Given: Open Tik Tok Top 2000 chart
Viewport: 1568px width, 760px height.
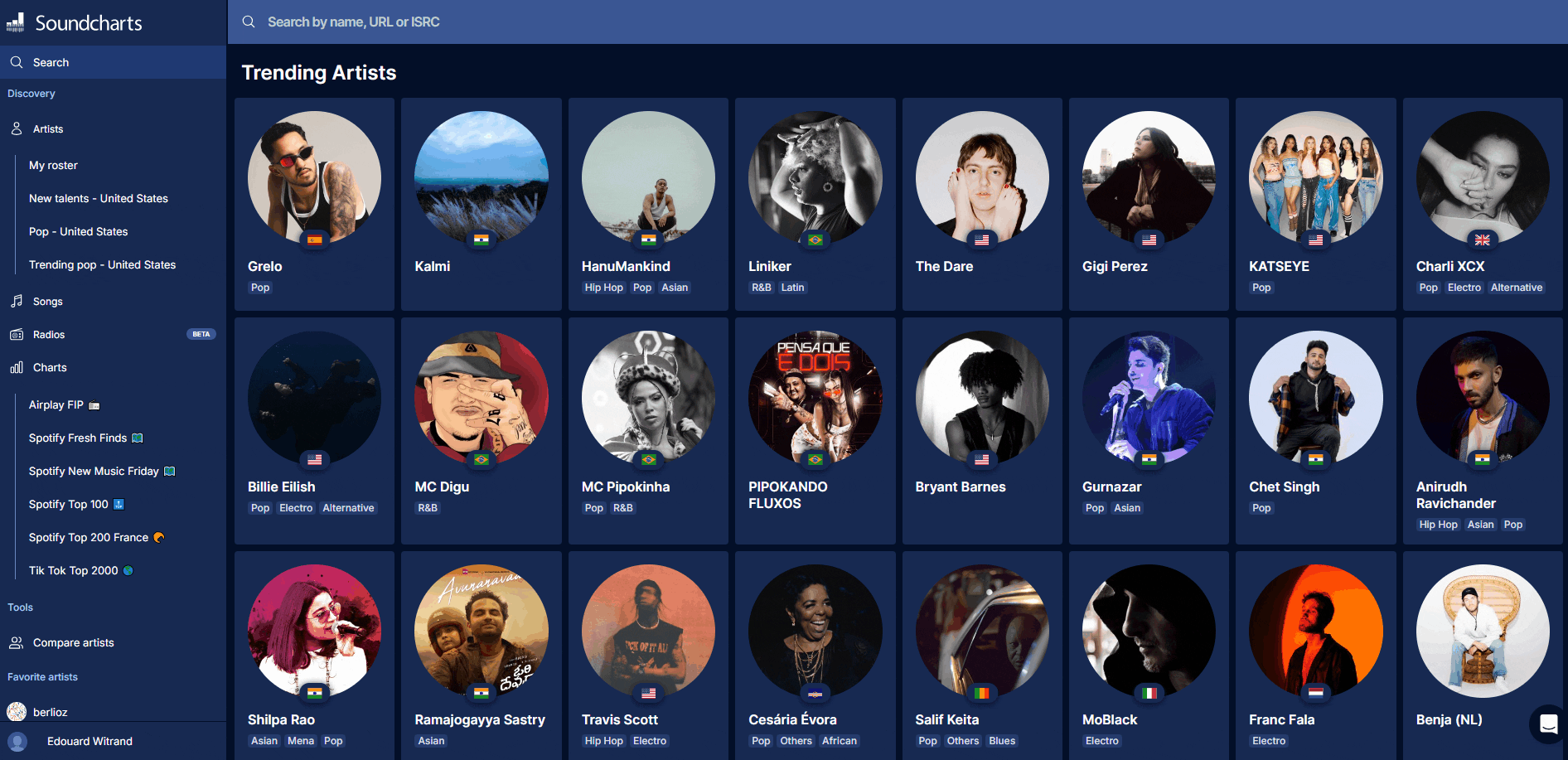Looking at the screenshot, I should [74, 570].
